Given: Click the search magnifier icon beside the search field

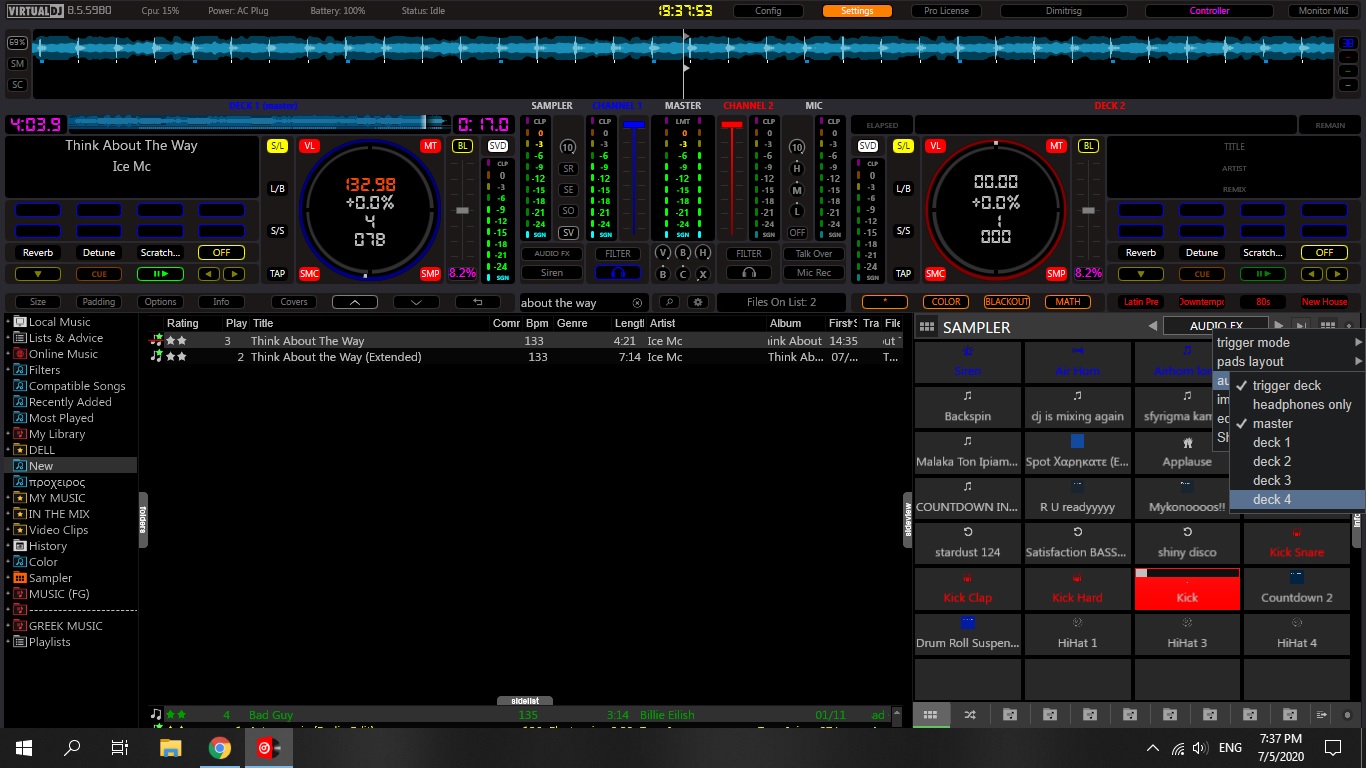Looking at the screenshot, I should tap(668, 302).
